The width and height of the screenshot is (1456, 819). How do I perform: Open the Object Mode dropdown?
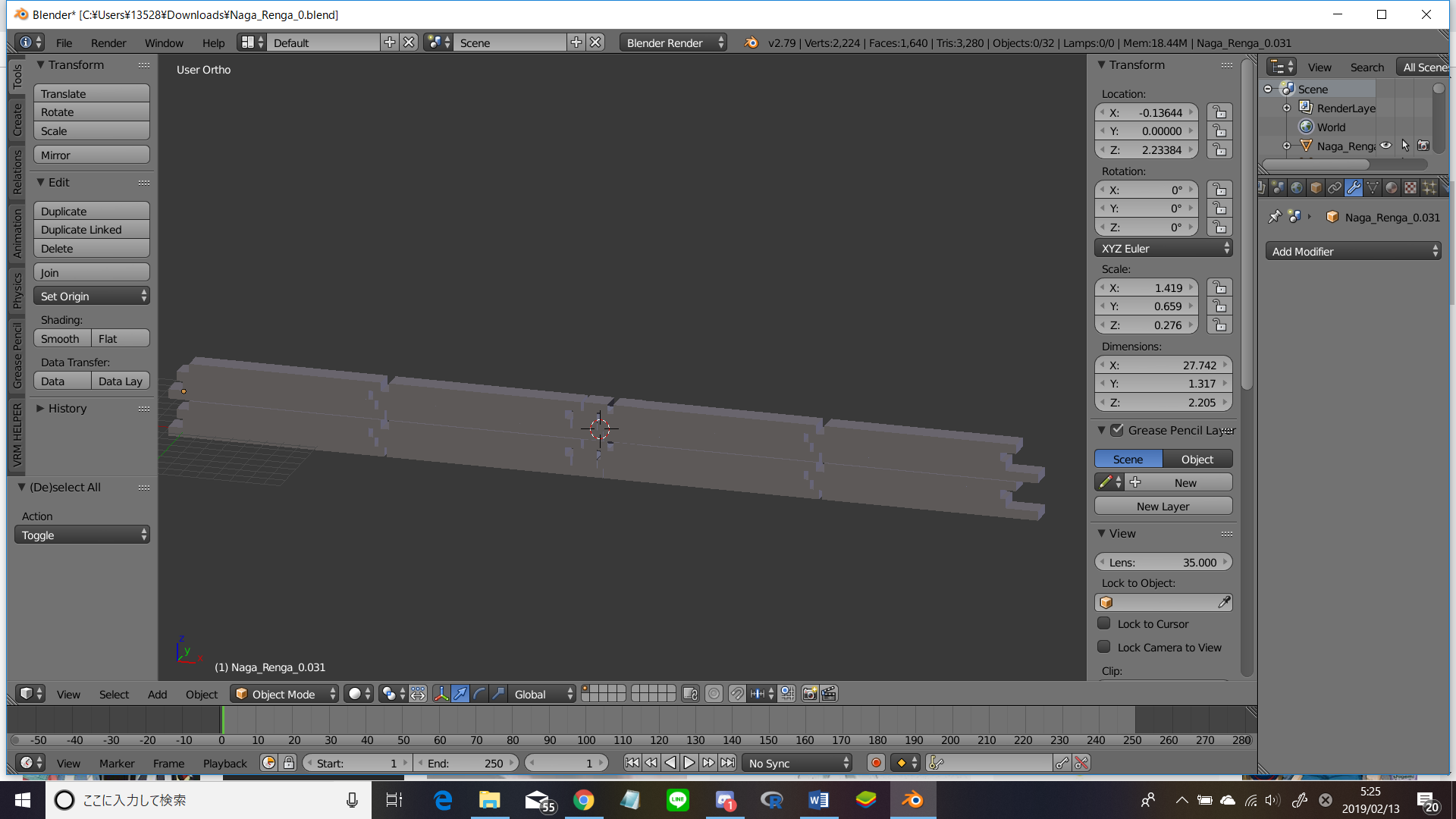coord(285,694)
